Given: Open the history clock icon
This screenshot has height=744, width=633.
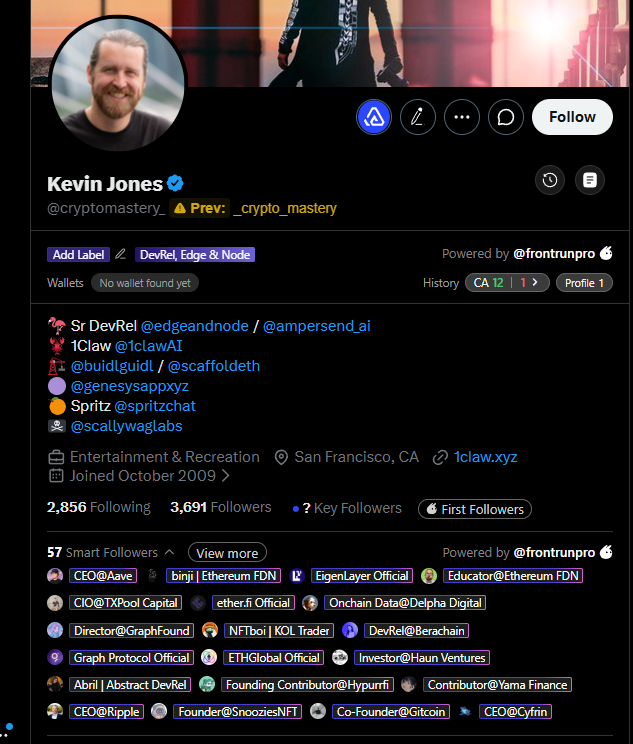Looking at the screenshot, I should 550,180.
